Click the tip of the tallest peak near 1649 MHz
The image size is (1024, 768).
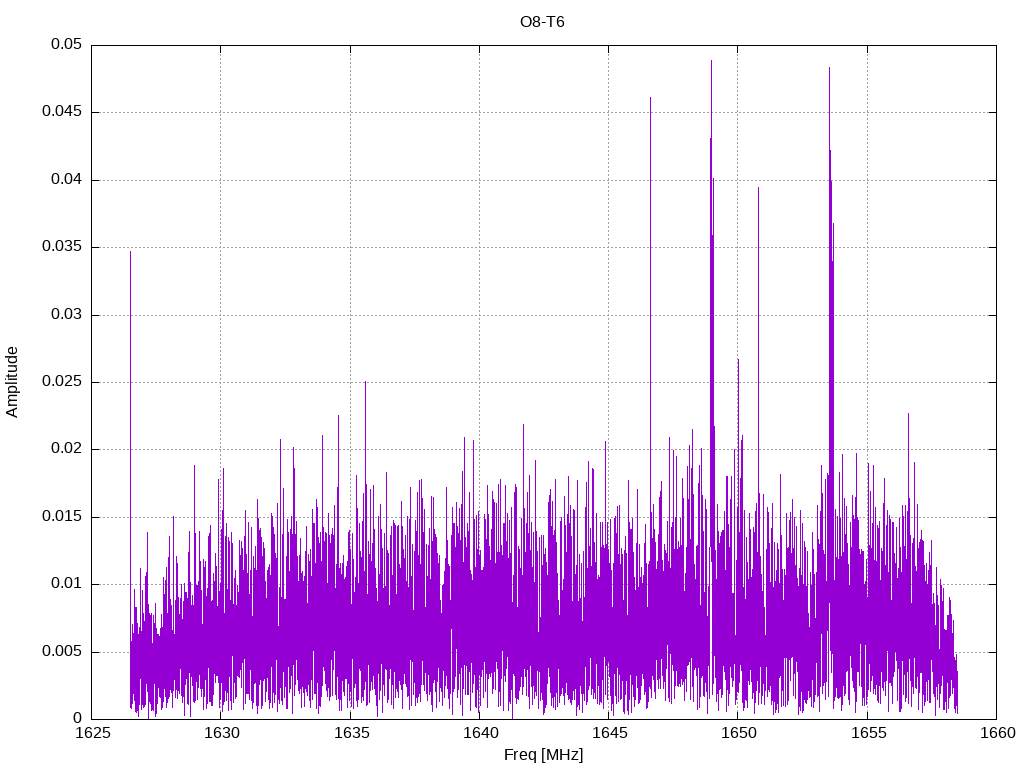[711, 61]
